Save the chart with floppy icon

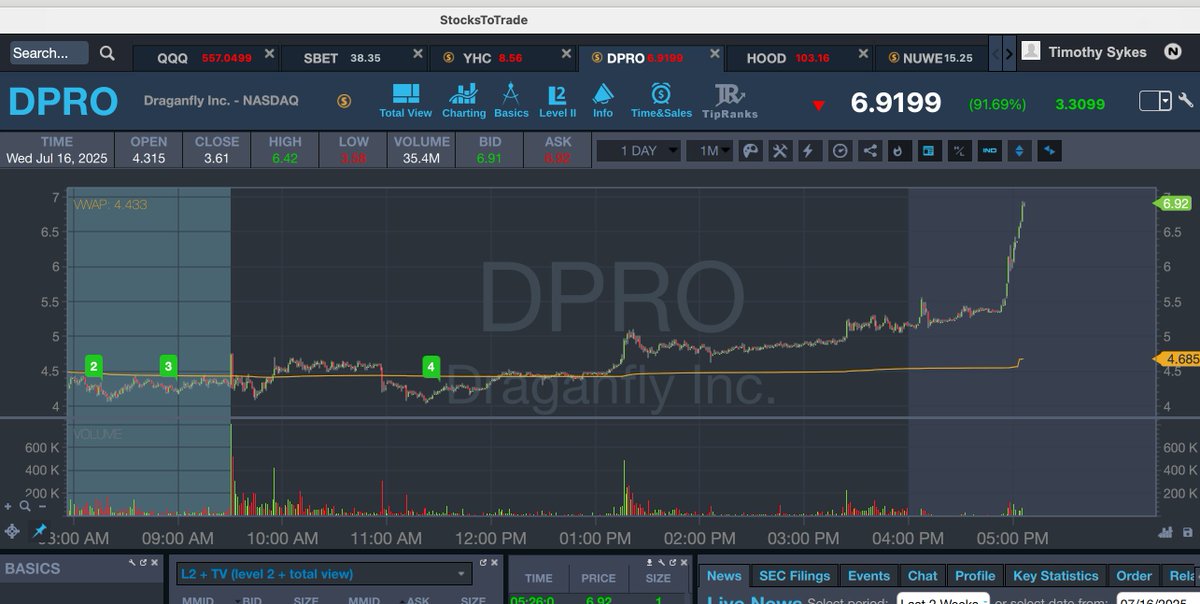(x=1186, y=533)
